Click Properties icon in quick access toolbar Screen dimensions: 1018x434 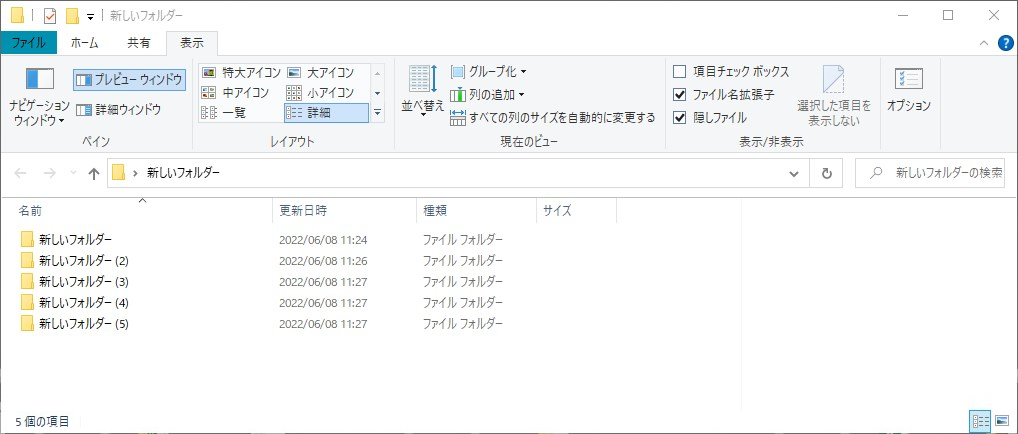(50, 16)
